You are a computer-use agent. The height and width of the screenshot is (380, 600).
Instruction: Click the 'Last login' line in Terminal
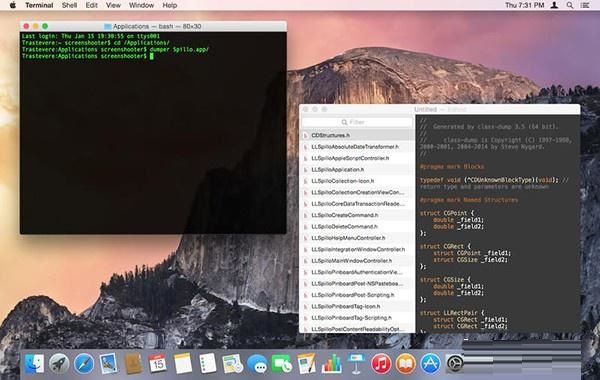pyautogui.click(x=91, y=36)
